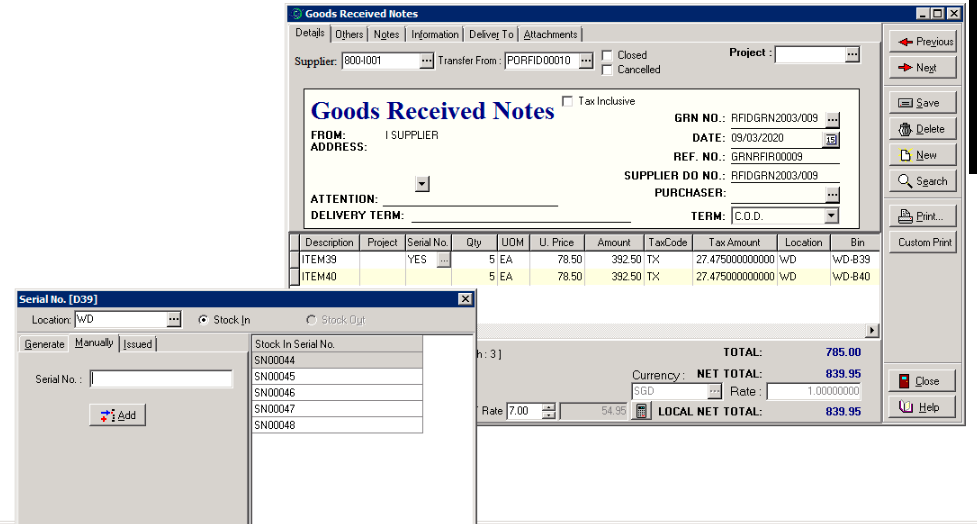This screenshot has height=524, width=977.
Task: Click the Location field in Serial dialog
Action: click(x=122, y=320)
